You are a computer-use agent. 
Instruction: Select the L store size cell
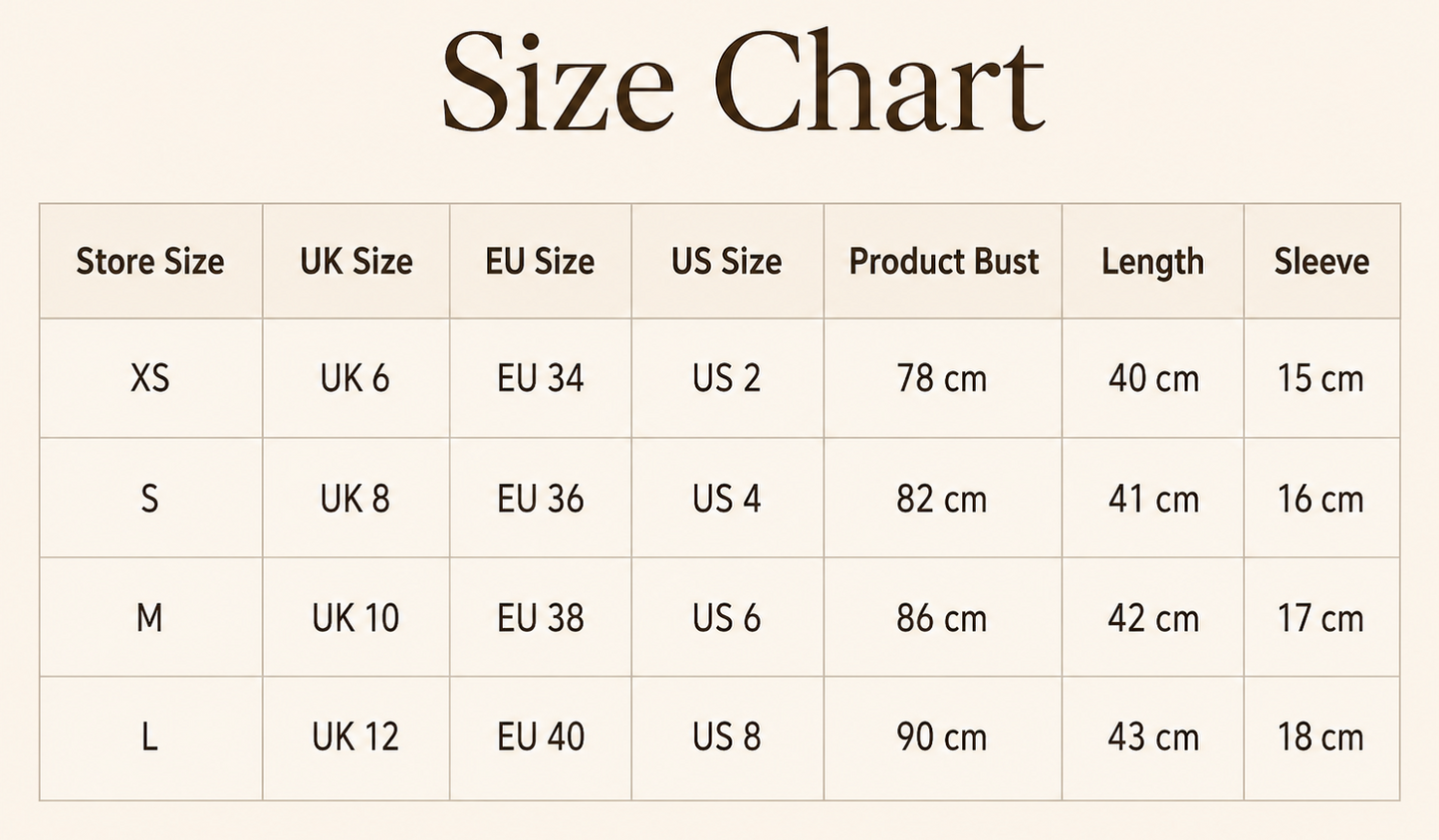[149, 737]
